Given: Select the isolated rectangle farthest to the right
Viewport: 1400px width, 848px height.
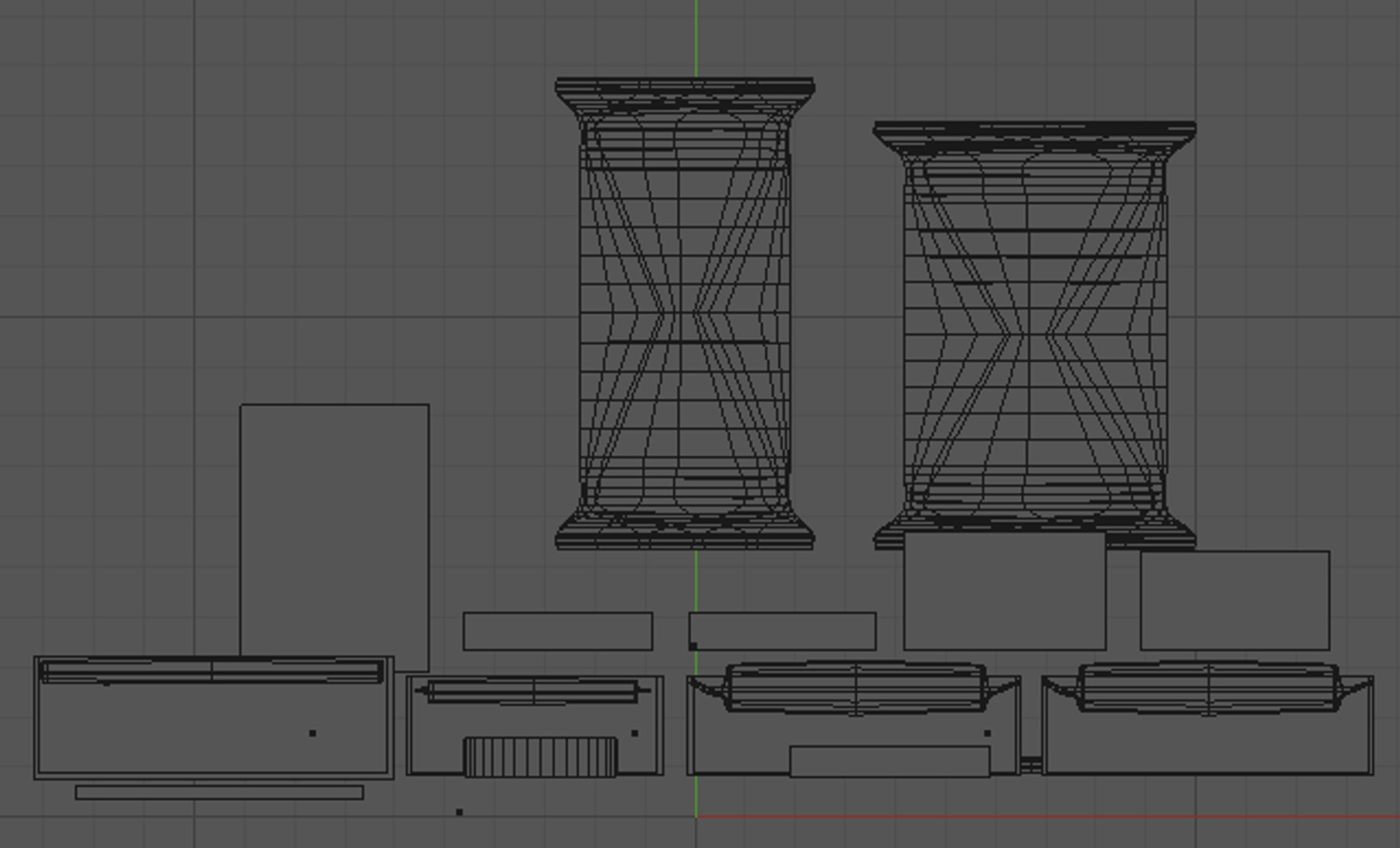Looking at the screenshot, I should (x=1234, y=601).
